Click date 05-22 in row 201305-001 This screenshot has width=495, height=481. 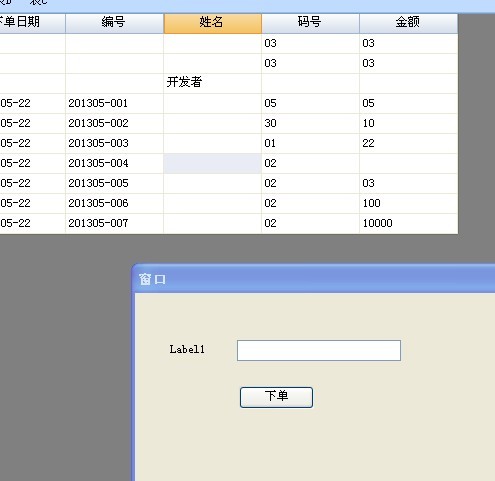click(32, 103)
